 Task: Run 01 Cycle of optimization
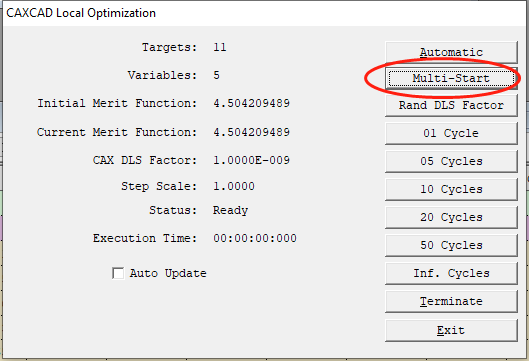coord(451,133)
